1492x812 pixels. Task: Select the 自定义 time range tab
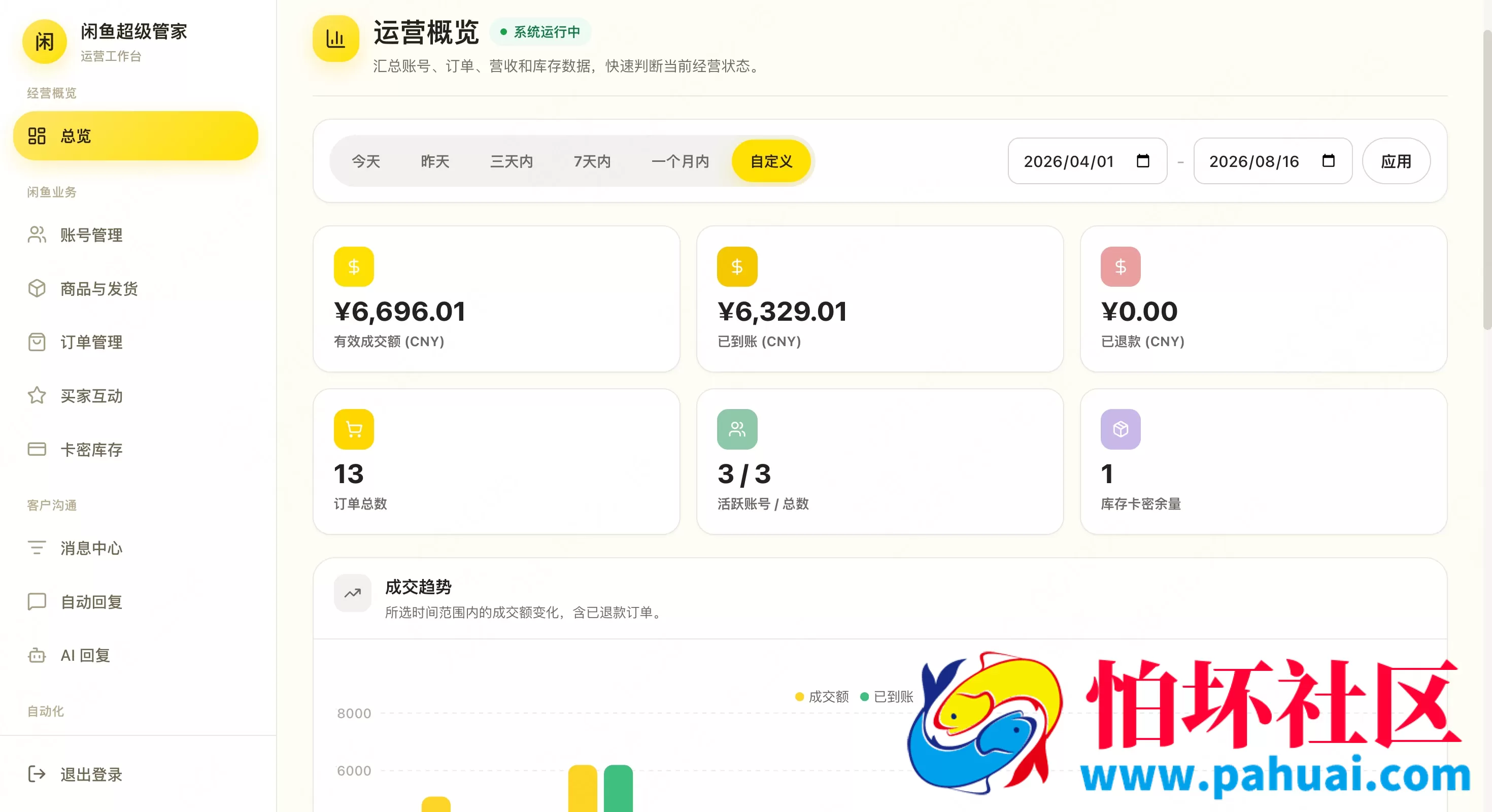click(x=771, y=161)
